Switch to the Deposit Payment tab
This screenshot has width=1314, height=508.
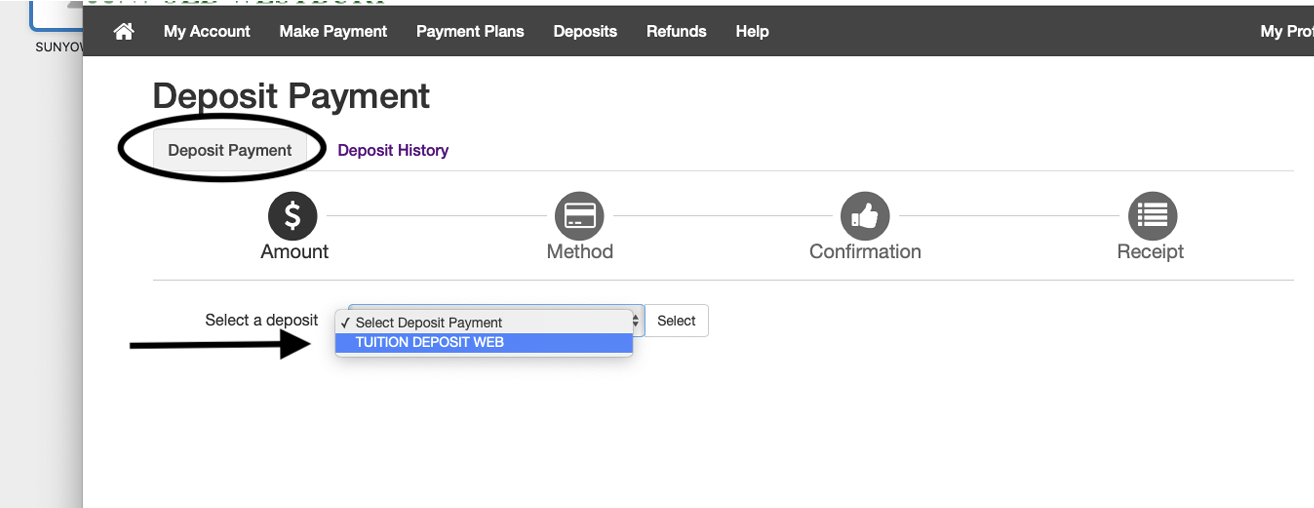230,150
